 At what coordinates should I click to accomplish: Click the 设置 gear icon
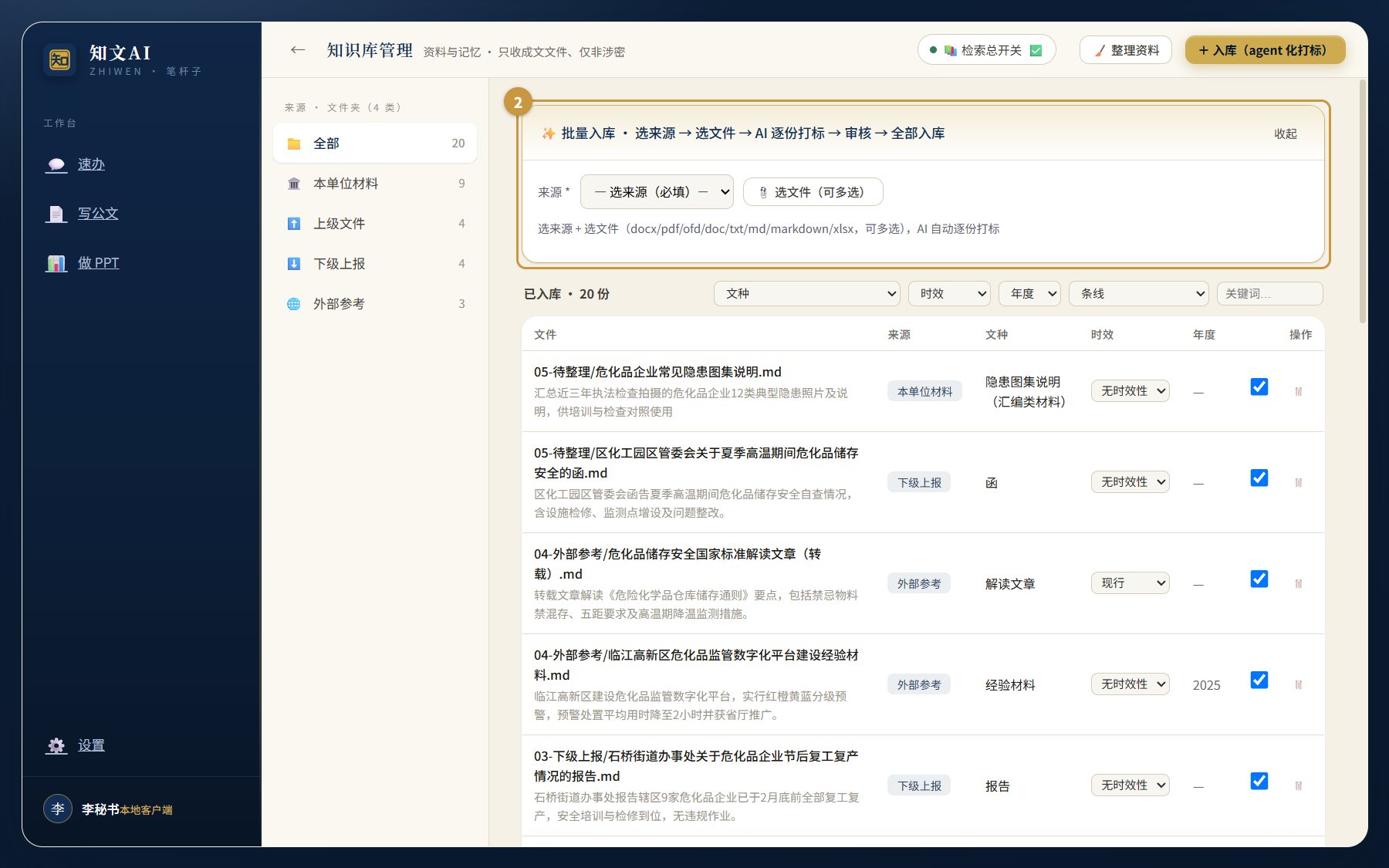point(56,745)
